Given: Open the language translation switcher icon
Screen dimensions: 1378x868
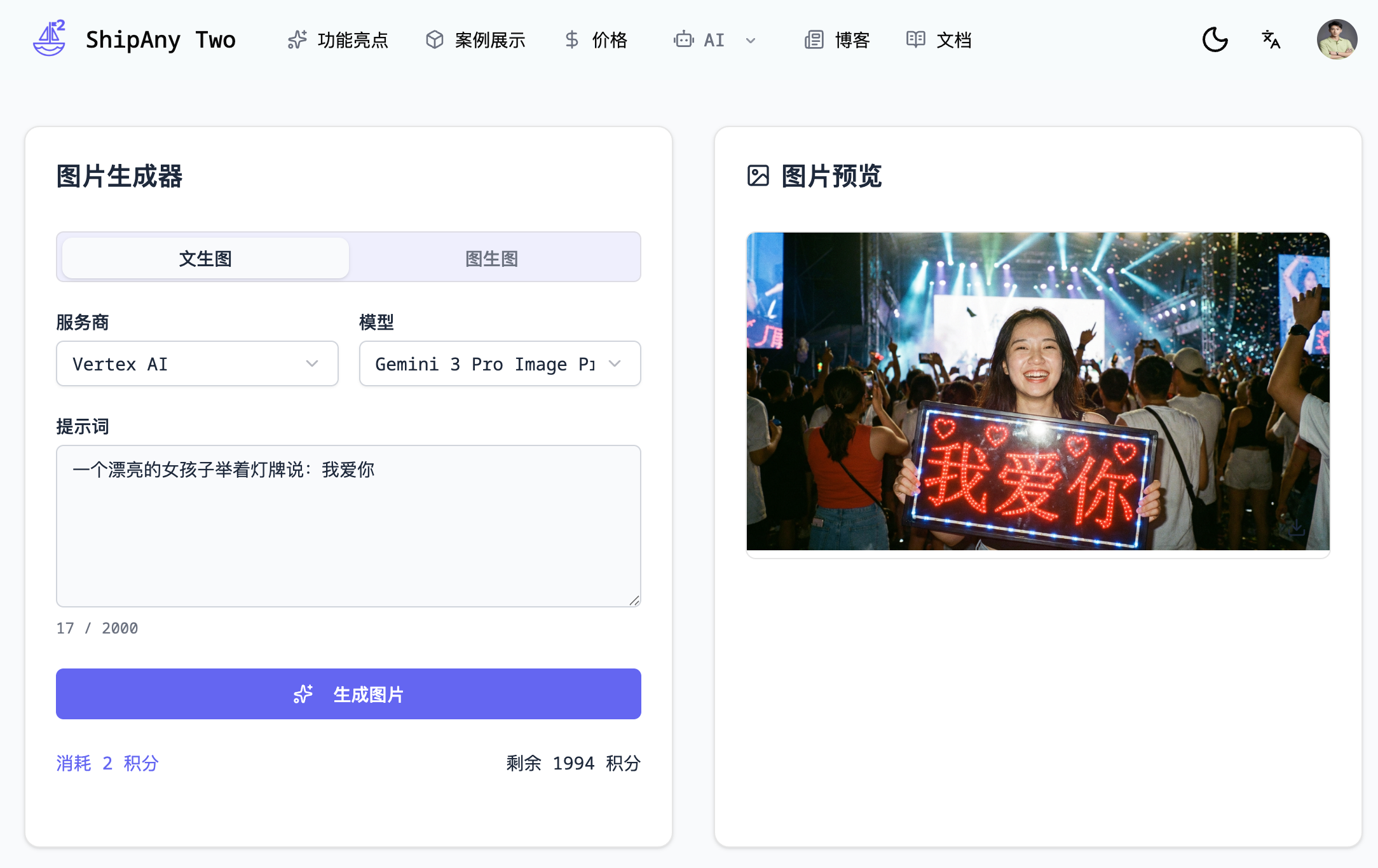Looking at the screenshot, I should [x=1271, y=40].
